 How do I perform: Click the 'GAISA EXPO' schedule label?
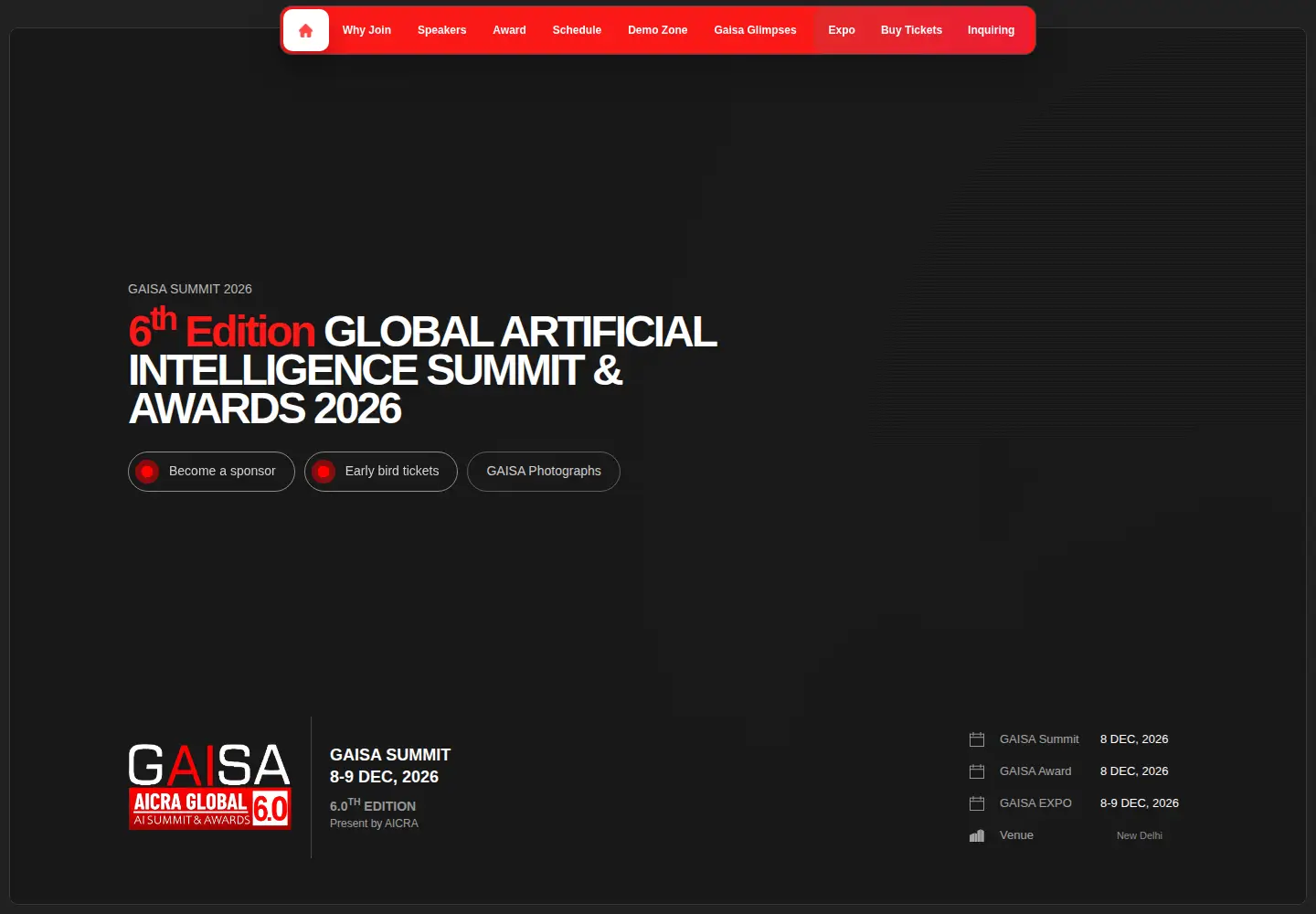pos(1035,803)
